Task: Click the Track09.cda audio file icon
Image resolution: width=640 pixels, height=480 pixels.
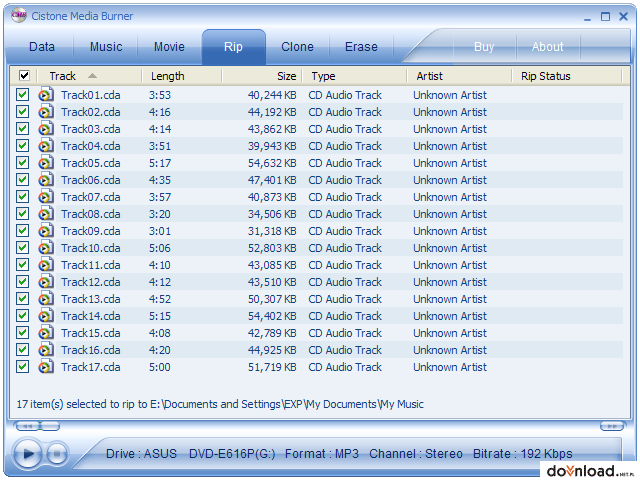Action: [x=46, y=231]
